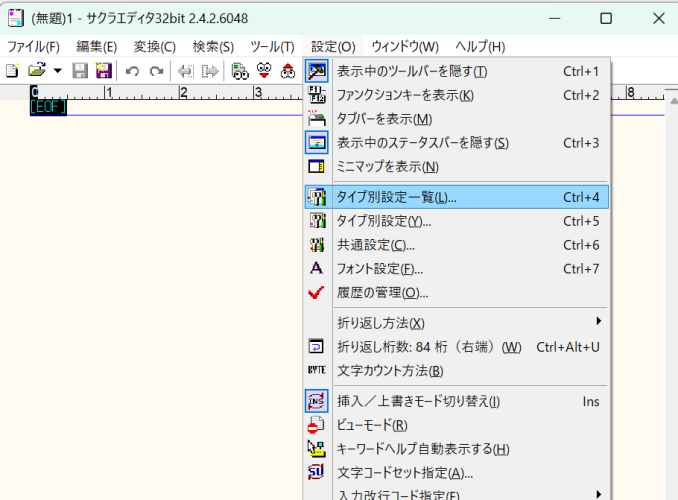
Task: Expand the dropdown arrow beside the Open icon
Action: [58, 71]
